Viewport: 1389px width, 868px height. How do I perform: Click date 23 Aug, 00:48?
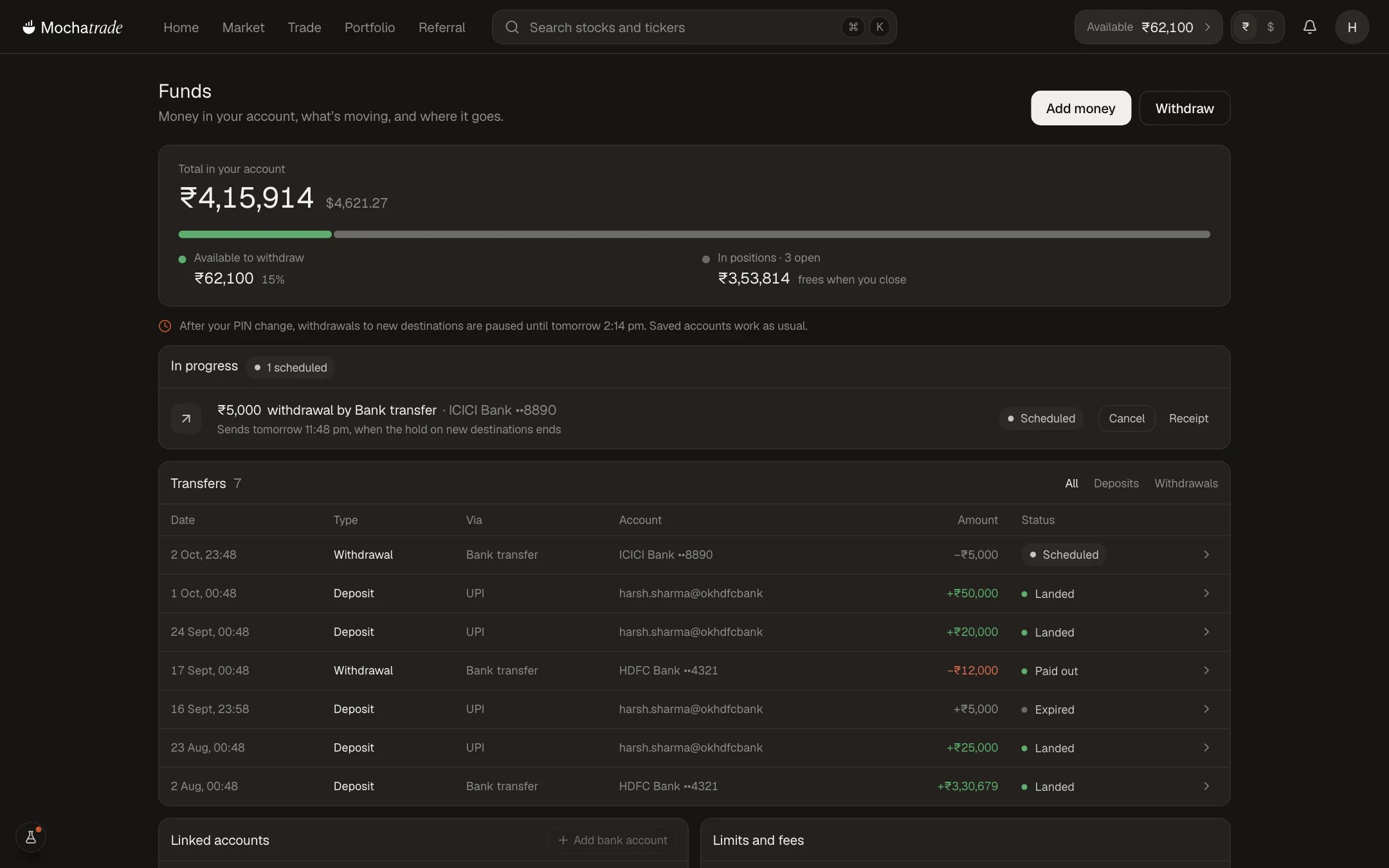click(208, 748)
